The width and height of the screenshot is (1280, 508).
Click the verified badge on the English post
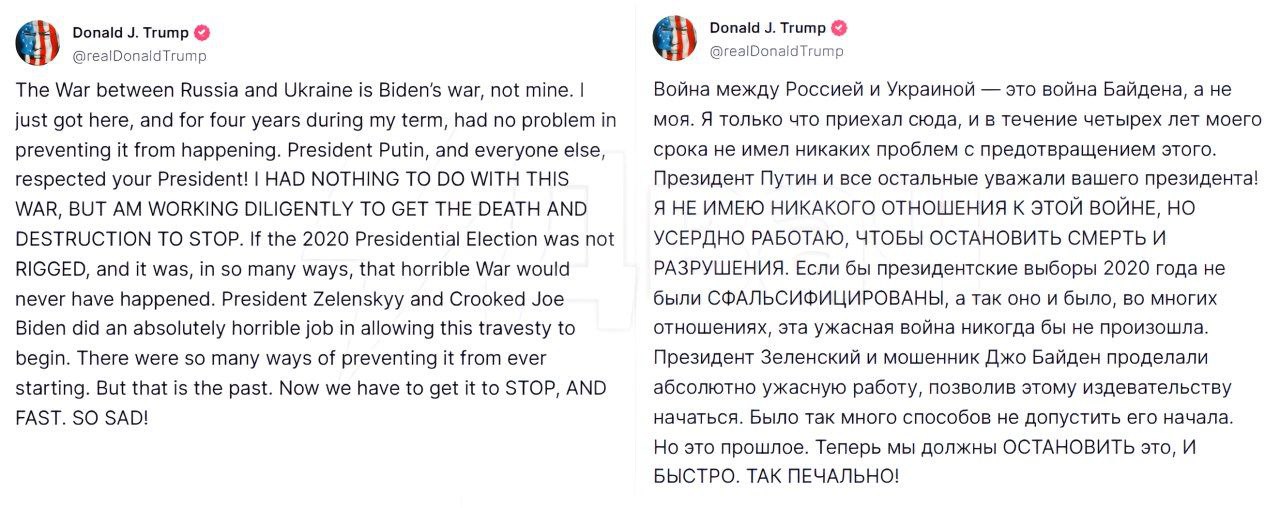pos(202,33)
